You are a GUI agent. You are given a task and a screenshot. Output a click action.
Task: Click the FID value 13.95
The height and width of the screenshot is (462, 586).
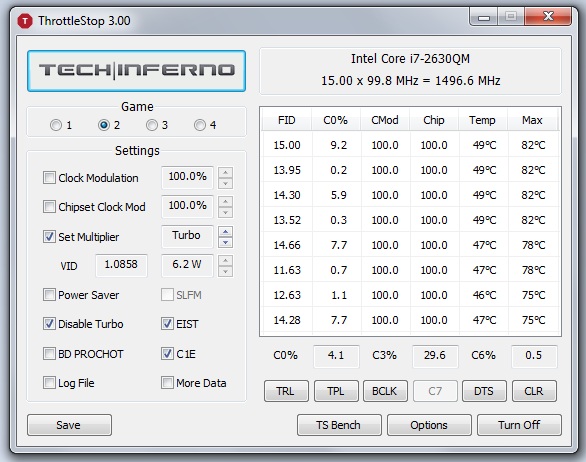coord(287,170)
